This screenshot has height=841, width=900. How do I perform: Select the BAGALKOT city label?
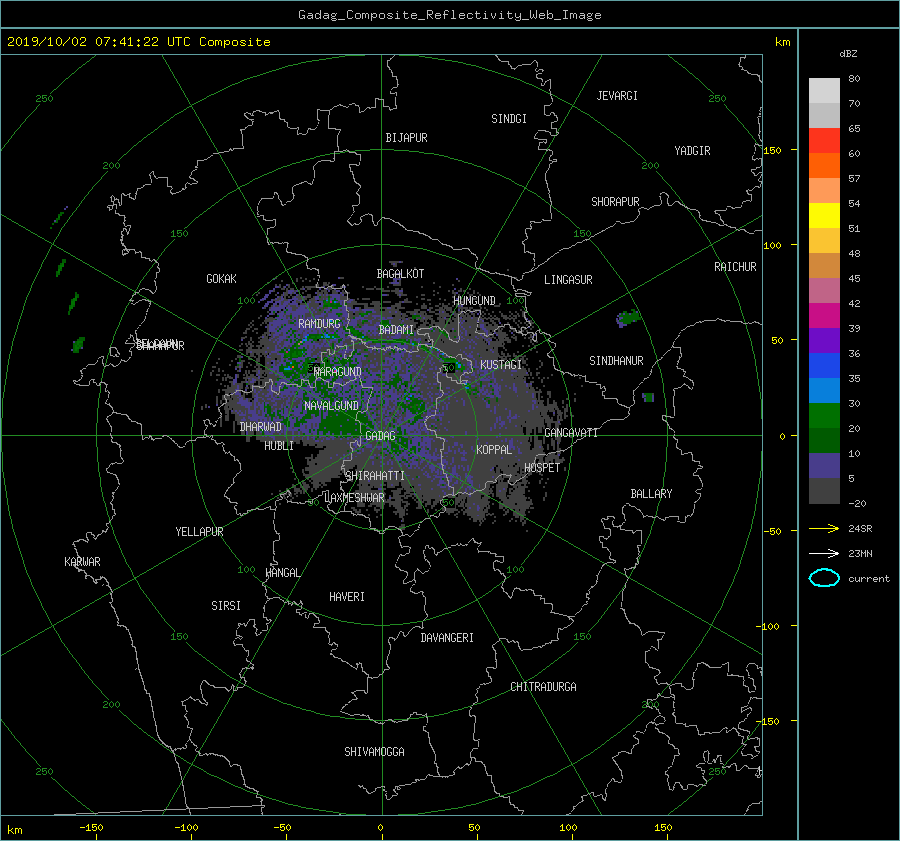click(x=400, y=274)
